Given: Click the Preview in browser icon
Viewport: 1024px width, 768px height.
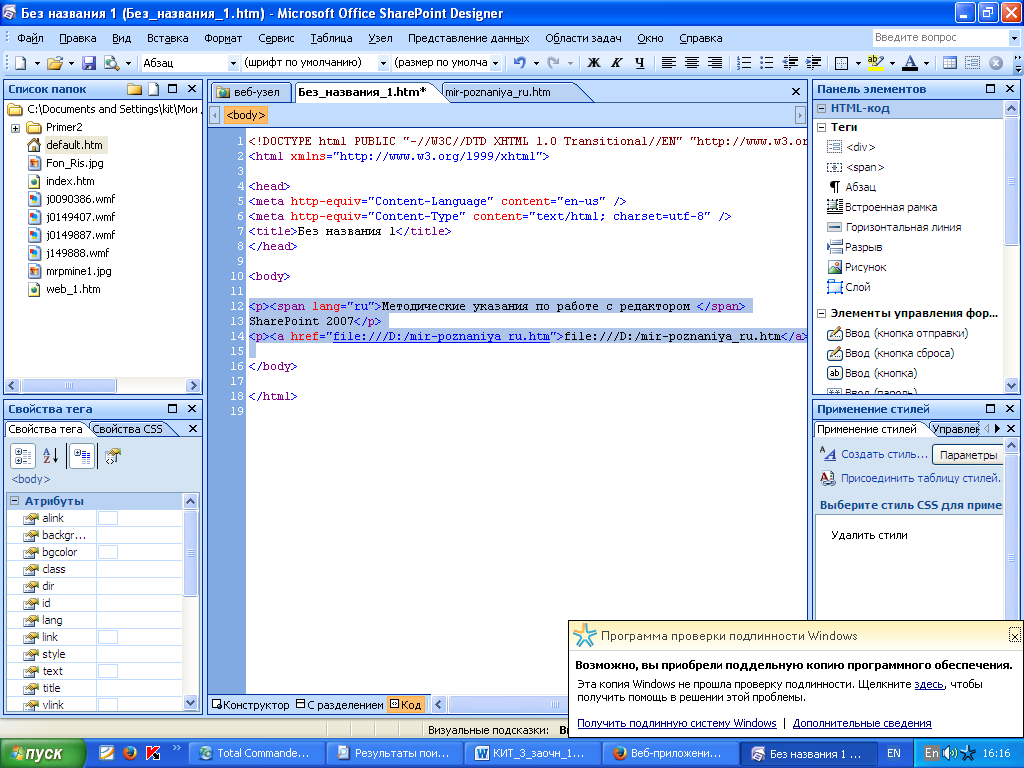Looking at the screenshot, I should 111,63.
